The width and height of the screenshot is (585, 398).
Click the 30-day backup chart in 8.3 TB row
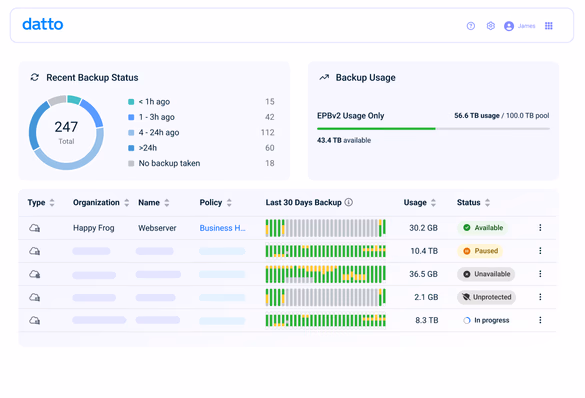325,320
